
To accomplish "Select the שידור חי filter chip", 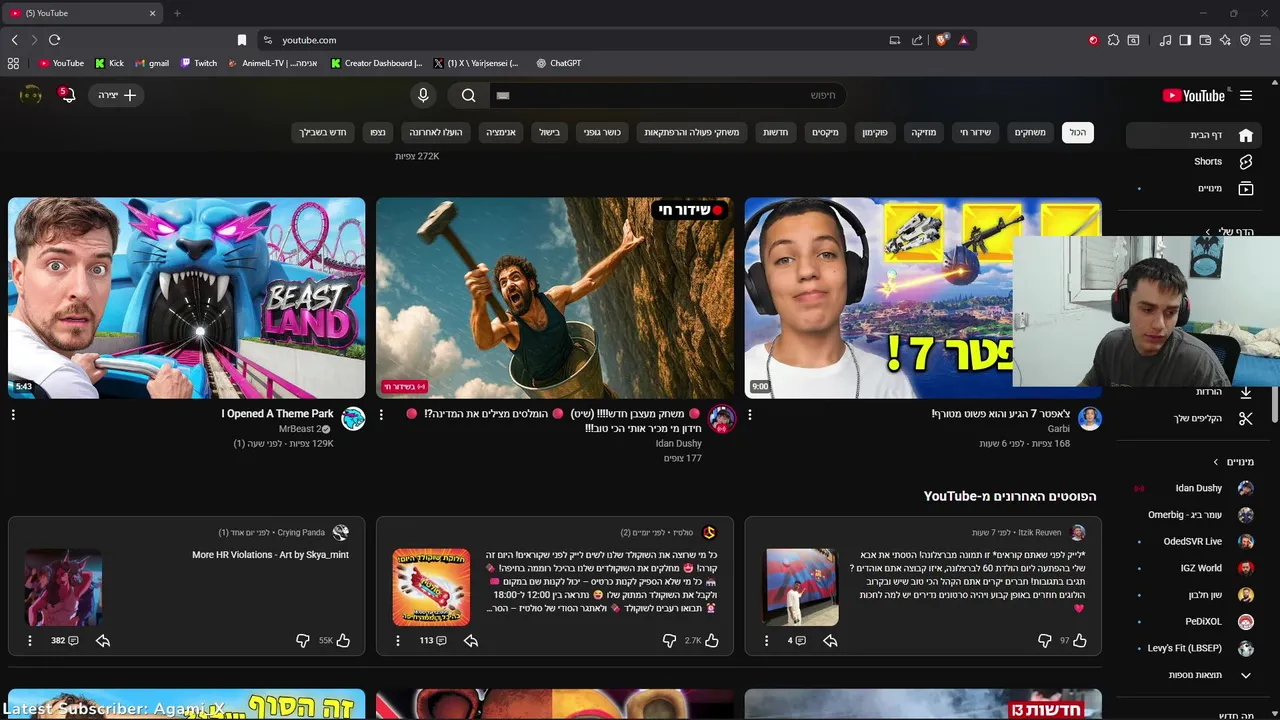I will (975, 132).
